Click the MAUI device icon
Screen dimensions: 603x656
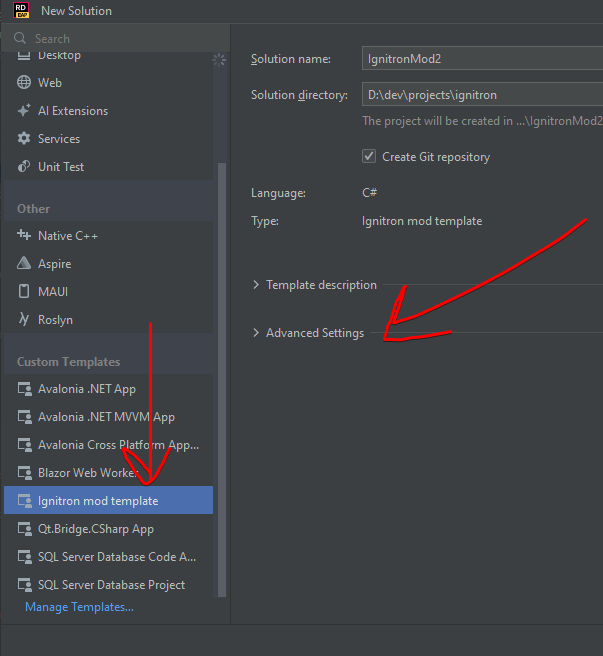[24, 291]
